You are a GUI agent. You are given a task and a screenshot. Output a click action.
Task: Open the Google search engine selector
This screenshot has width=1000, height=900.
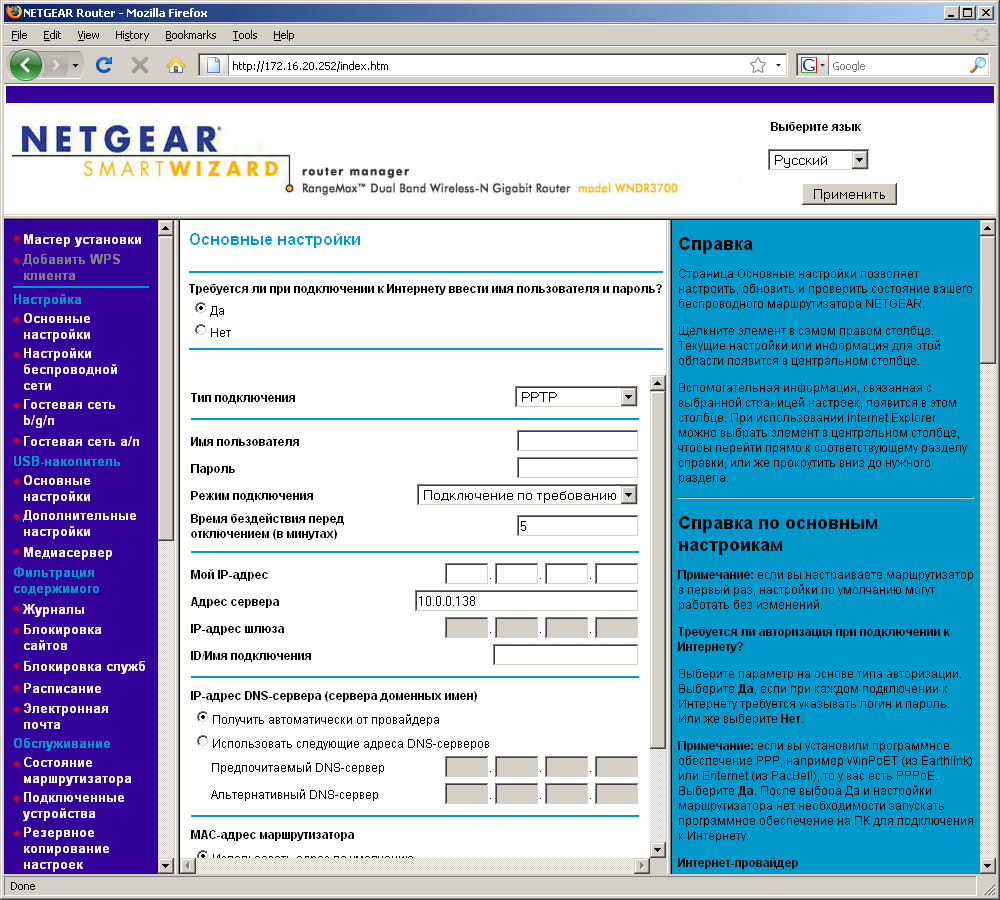tap(812, 65)
